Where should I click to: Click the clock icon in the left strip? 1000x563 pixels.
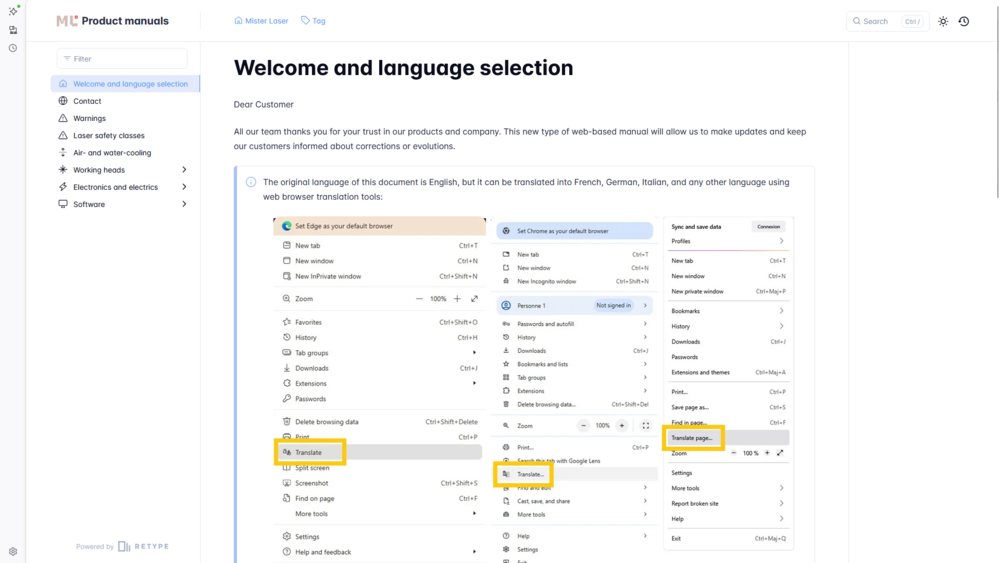point(13,48)
